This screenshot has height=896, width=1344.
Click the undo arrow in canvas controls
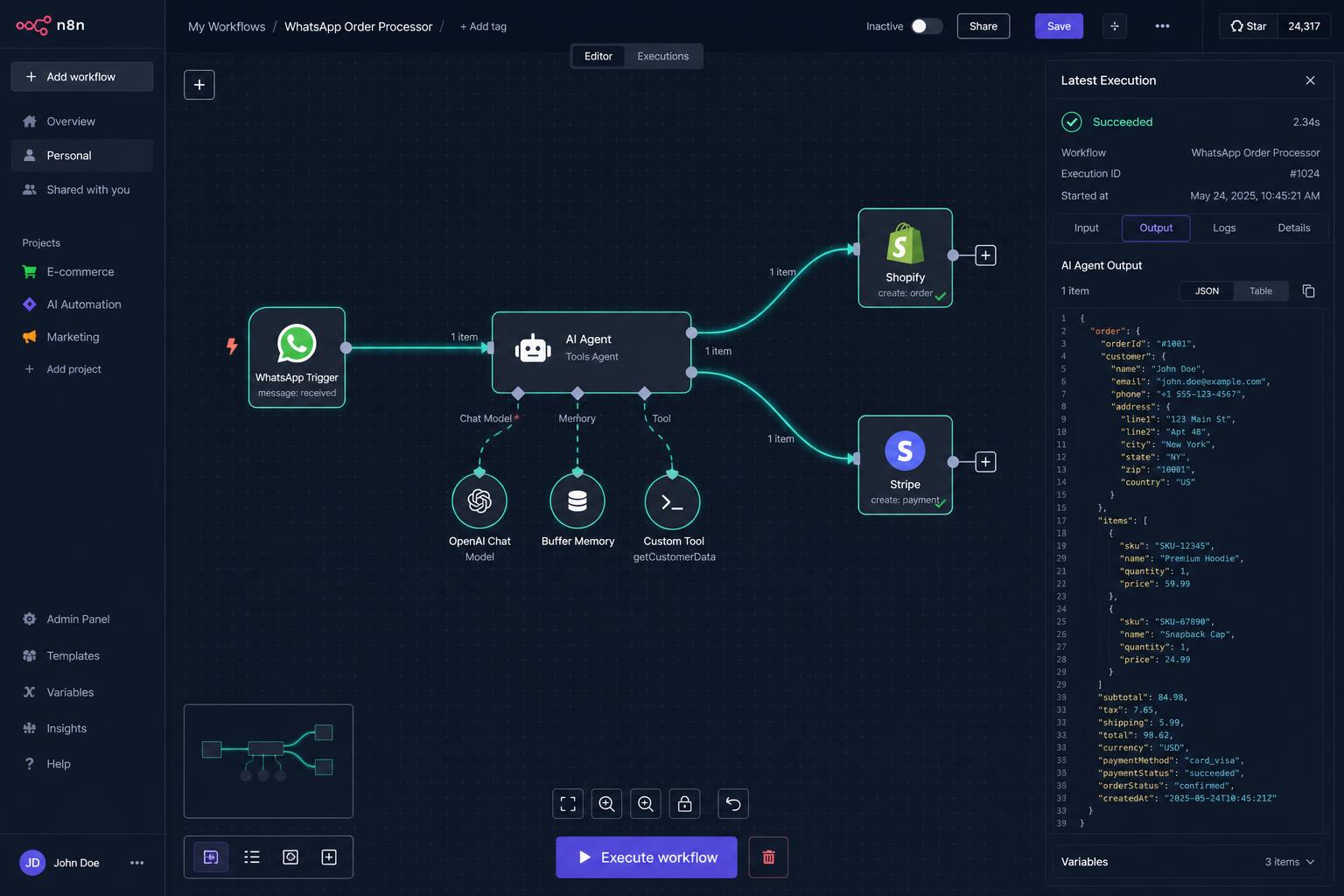(733, 804)
